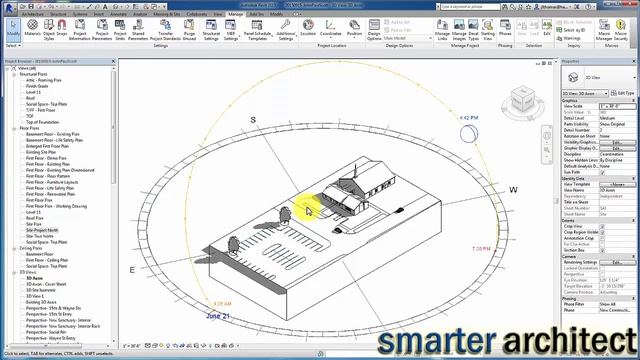Open Manage Links

442,29
